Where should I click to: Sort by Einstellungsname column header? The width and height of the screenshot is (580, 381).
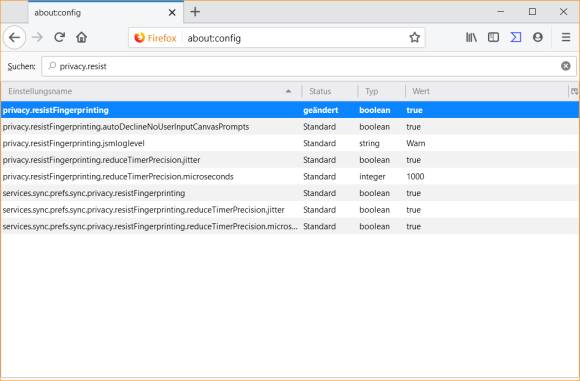[151, 91]
